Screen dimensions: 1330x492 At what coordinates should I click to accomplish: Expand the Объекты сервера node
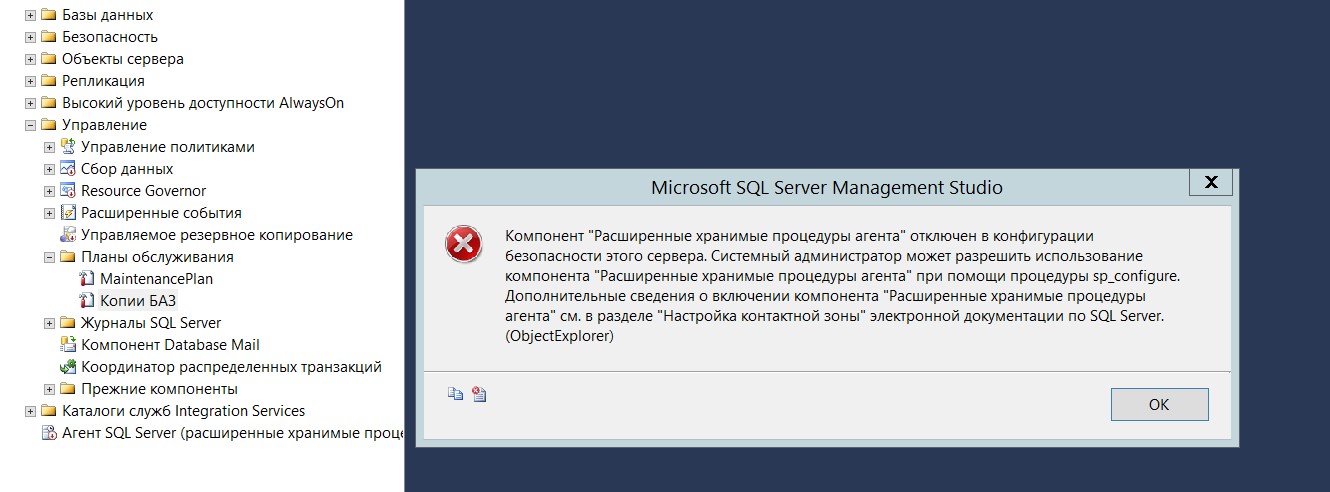click(30, 59)
